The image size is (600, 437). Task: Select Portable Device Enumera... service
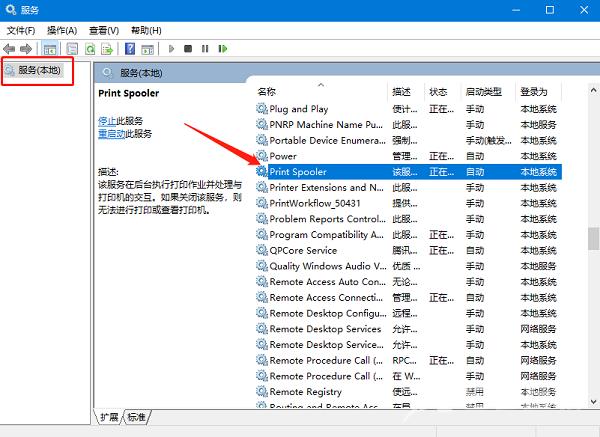point(408,140)
